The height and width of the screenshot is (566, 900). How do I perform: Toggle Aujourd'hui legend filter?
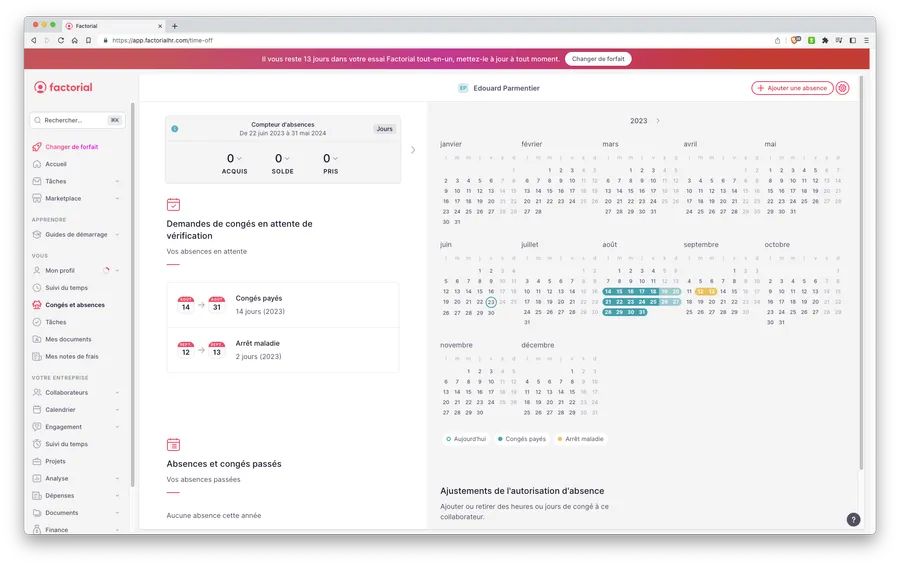tap(466, 439)
